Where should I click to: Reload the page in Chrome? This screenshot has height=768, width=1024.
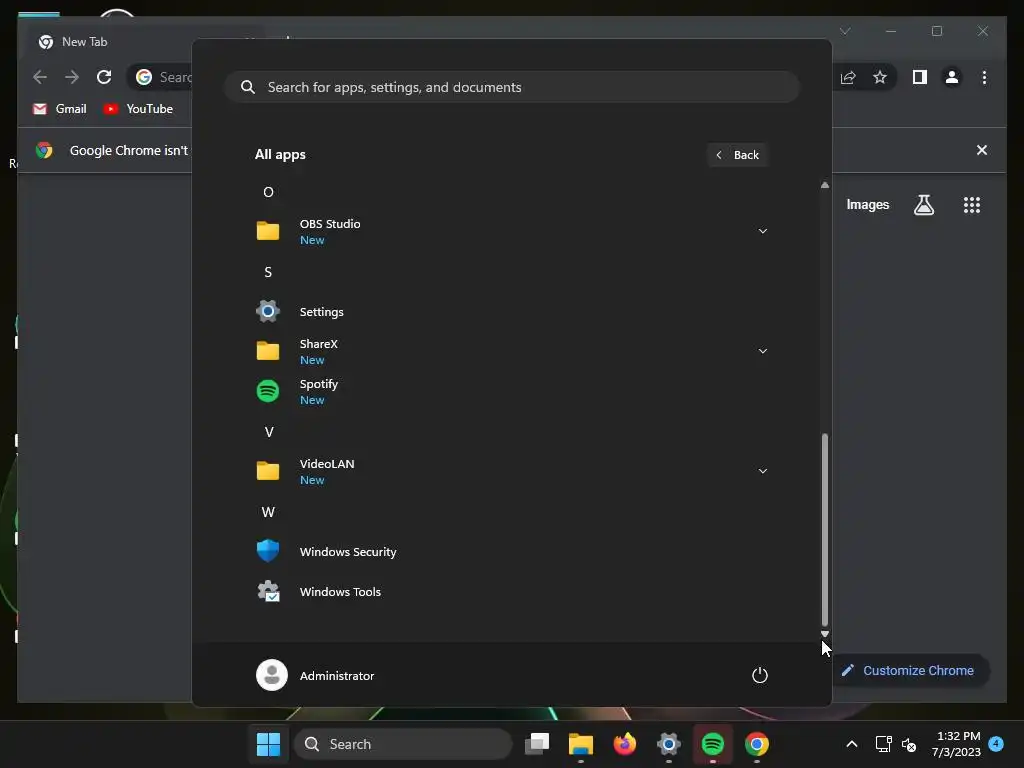pos(104,77)
